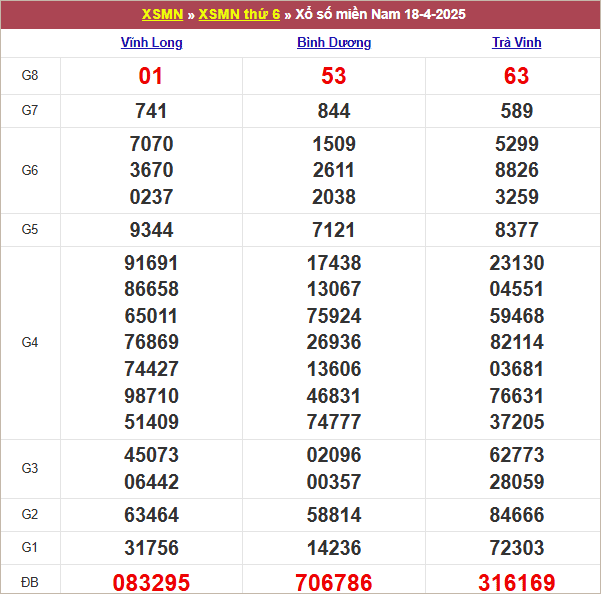Click G2 result 58814
This screenshot has height=594, width=601.
[x=334, y=515]
